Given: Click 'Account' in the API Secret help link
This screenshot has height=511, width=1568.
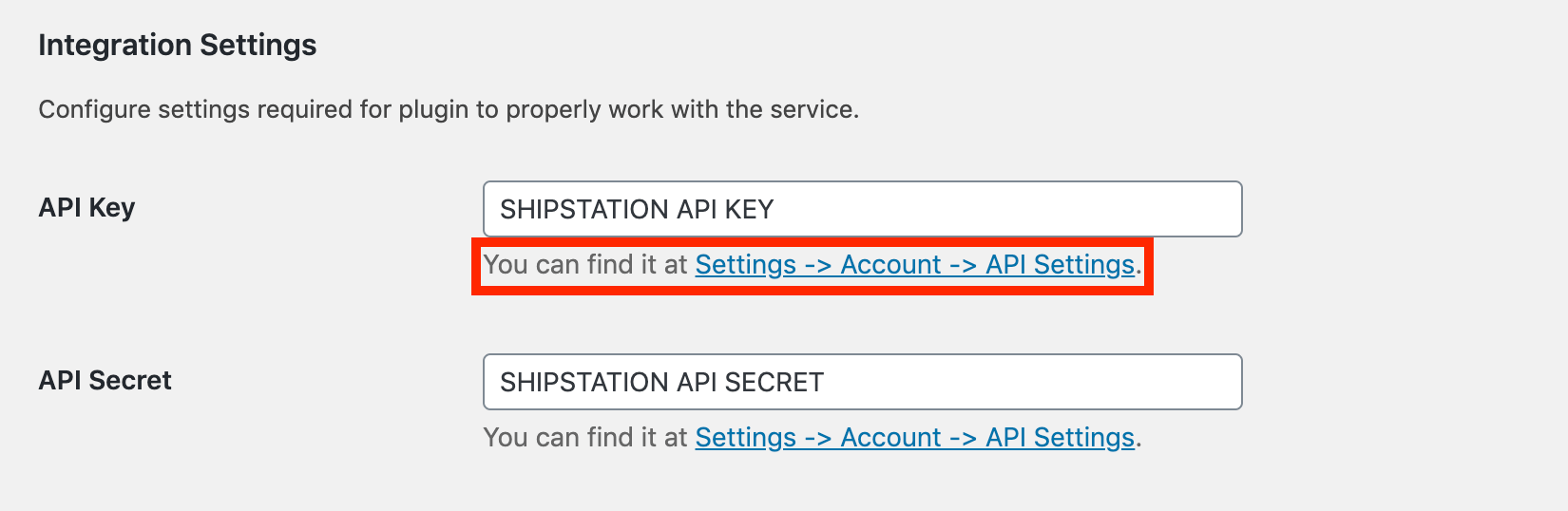Looking at the screenshot, I should click(x=890, y=438).
